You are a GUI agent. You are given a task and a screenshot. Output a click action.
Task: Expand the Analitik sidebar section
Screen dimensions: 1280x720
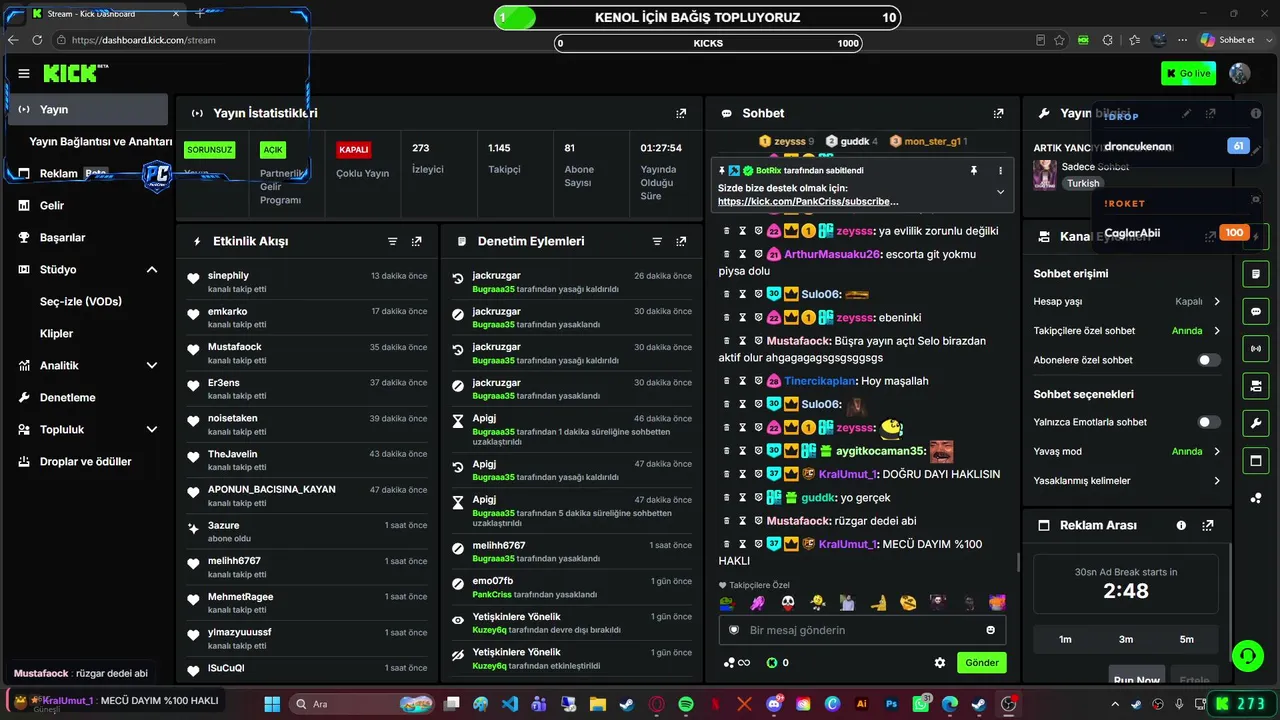coord(152,366)
